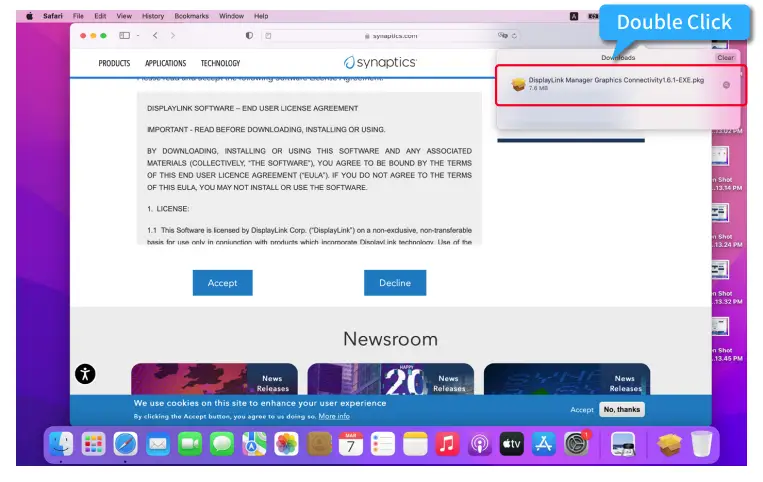Open the Safari menu
The height and width of the screenshot is (482, 763).
(x=53, y=16)
